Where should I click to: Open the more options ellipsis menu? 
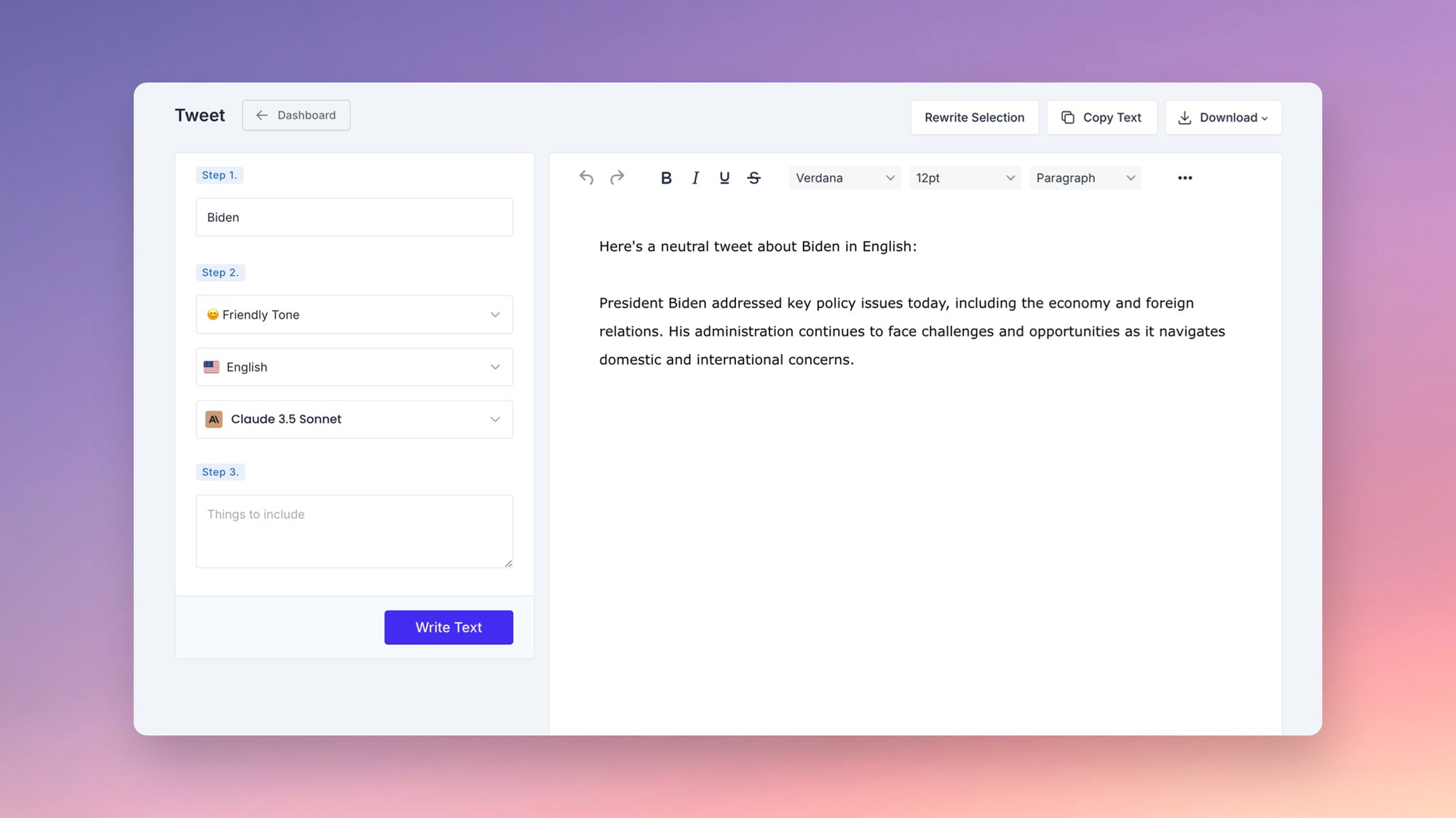1184,178
